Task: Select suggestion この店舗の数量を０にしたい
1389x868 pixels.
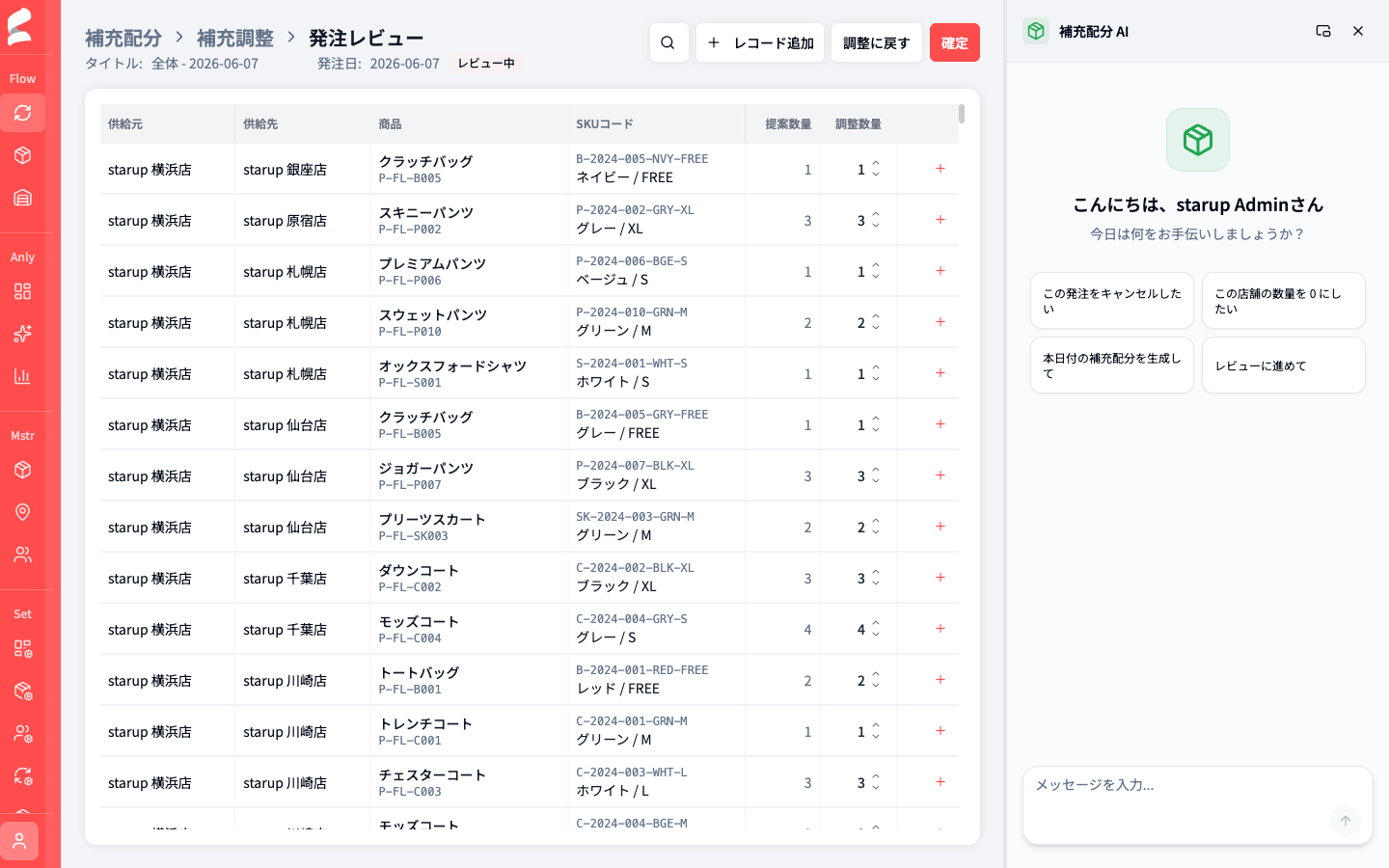Action: click(1284, 301)
